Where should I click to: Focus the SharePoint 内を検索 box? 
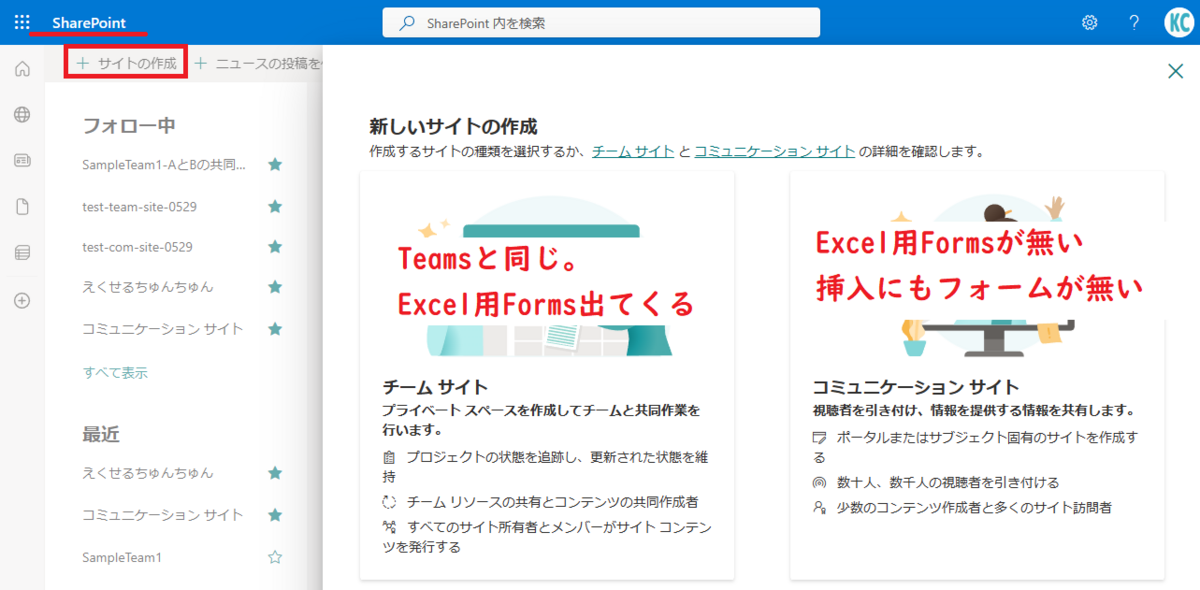pyautogui.click(x=601, y=23)
